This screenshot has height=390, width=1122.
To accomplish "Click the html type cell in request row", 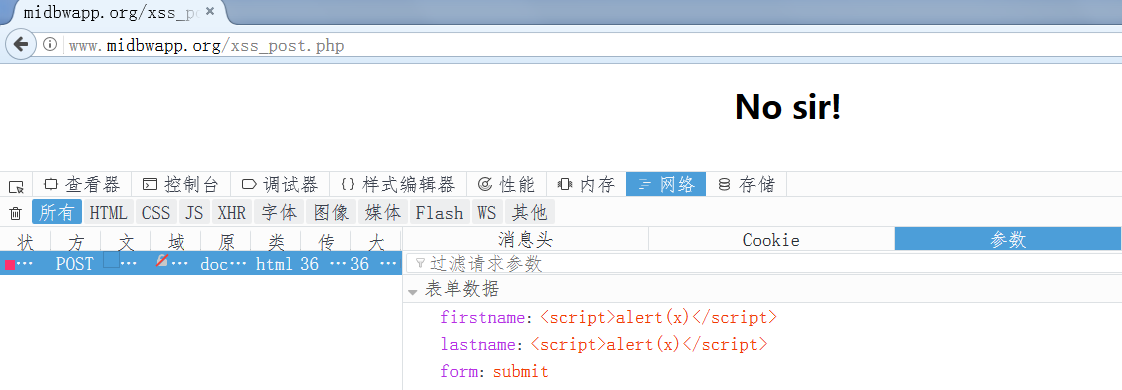I will coord(274,263).
